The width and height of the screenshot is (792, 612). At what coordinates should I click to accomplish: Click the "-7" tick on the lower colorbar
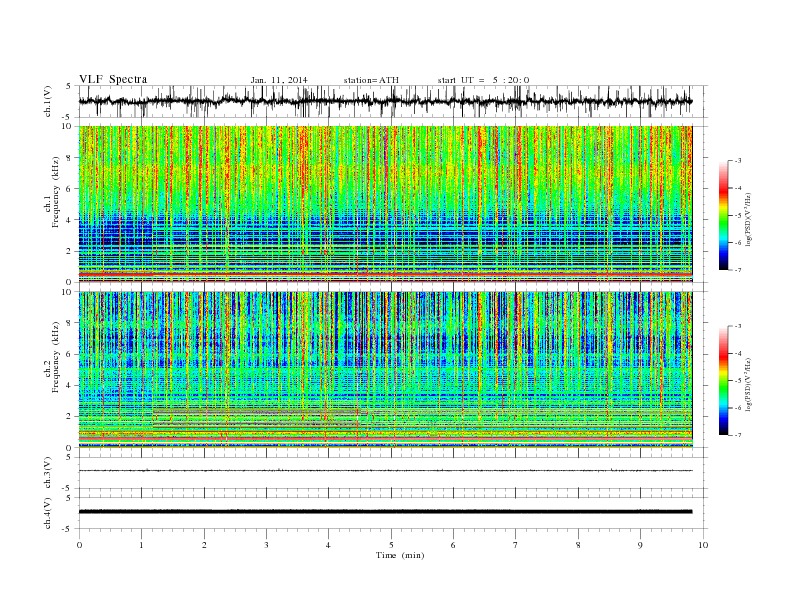click(738, 435)
